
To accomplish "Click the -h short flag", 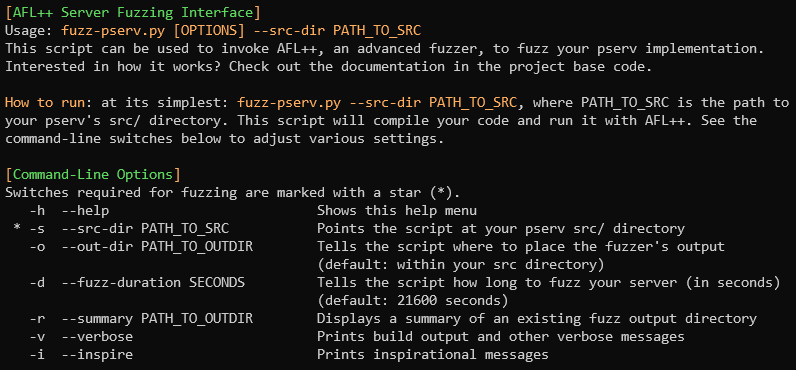I will [37, 211].
